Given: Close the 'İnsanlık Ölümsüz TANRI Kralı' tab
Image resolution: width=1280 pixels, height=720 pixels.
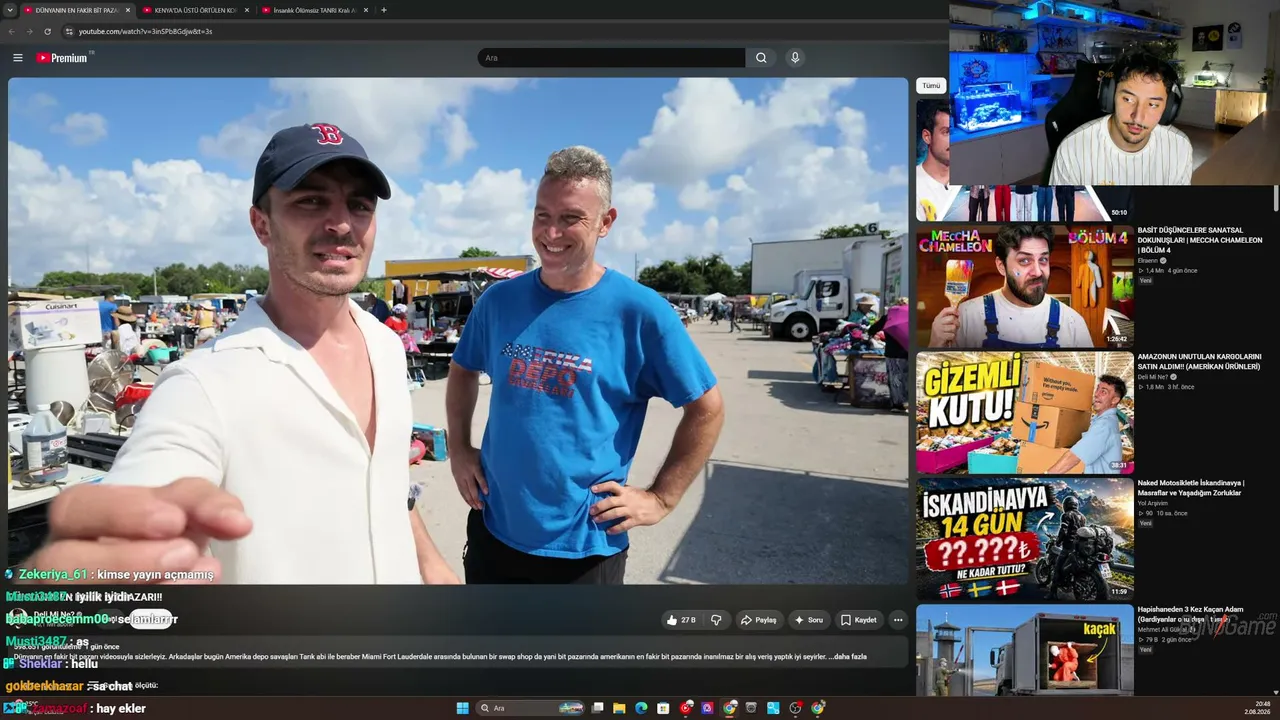Looking at the screenshot, I should [366, 10].
